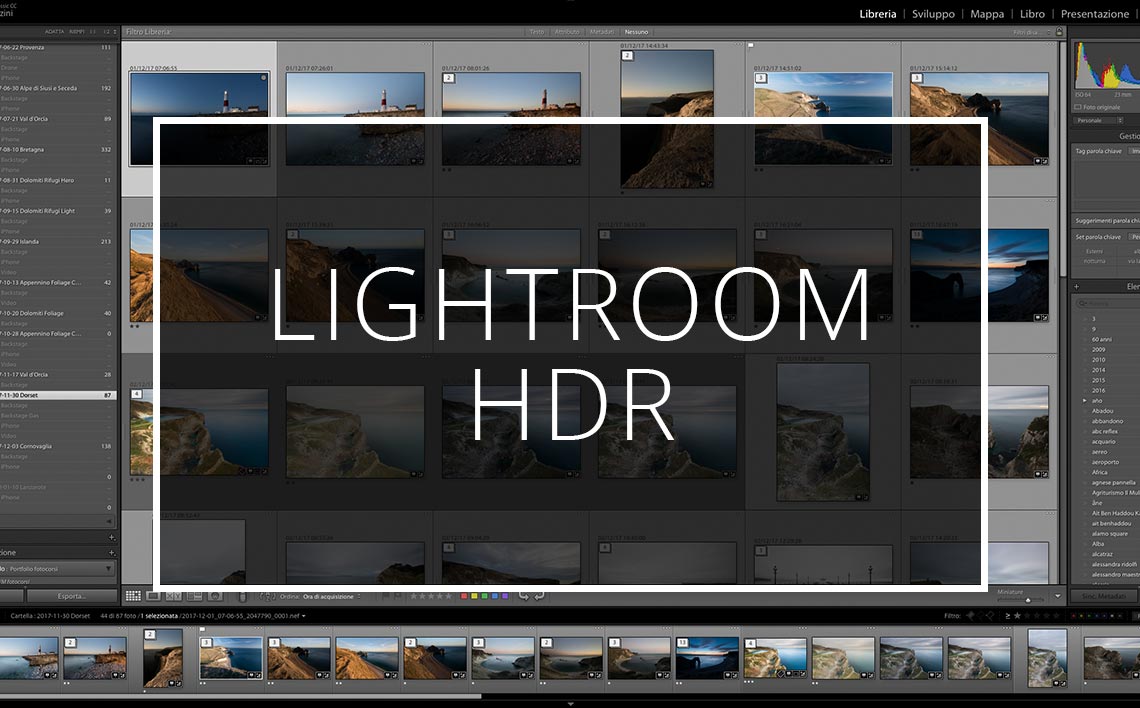
Task: Select the 07:06:55 lighthouse thumbnail in grid
Action: pos(199,118)
